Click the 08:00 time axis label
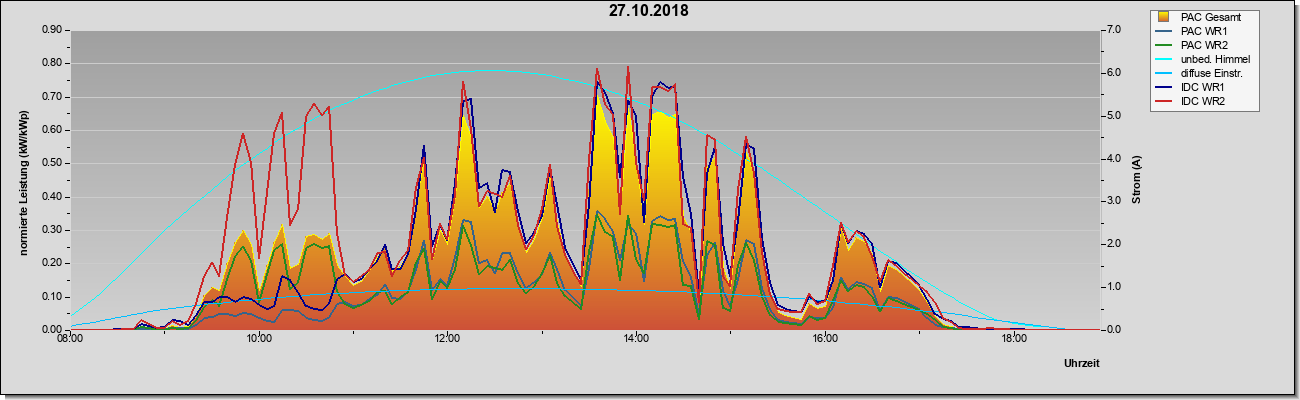Viewport: 1300px width, 400px height. coord(70,339)
